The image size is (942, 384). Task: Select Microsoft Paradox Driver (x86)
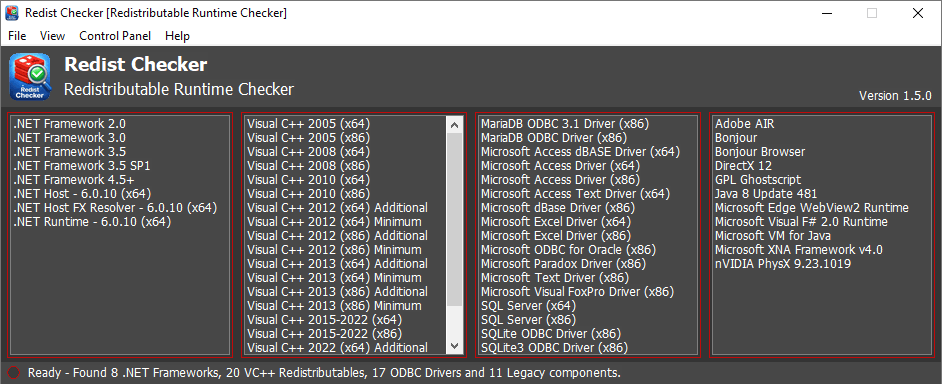tap(564, 264)
